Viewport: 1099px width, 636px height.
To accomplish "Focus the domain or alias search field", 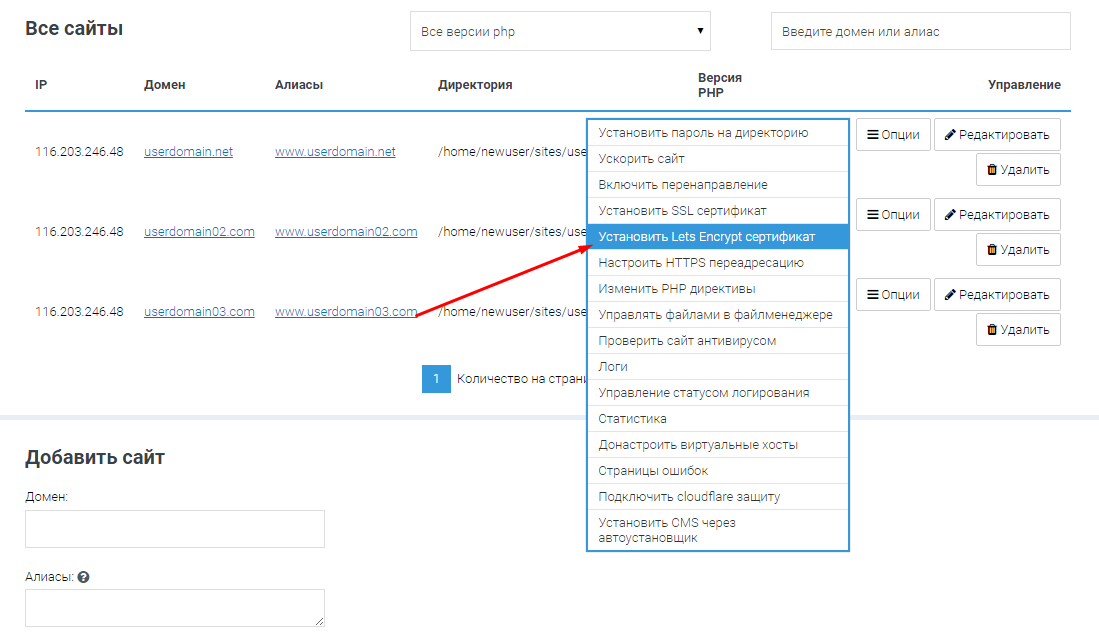I will (920, 31).
